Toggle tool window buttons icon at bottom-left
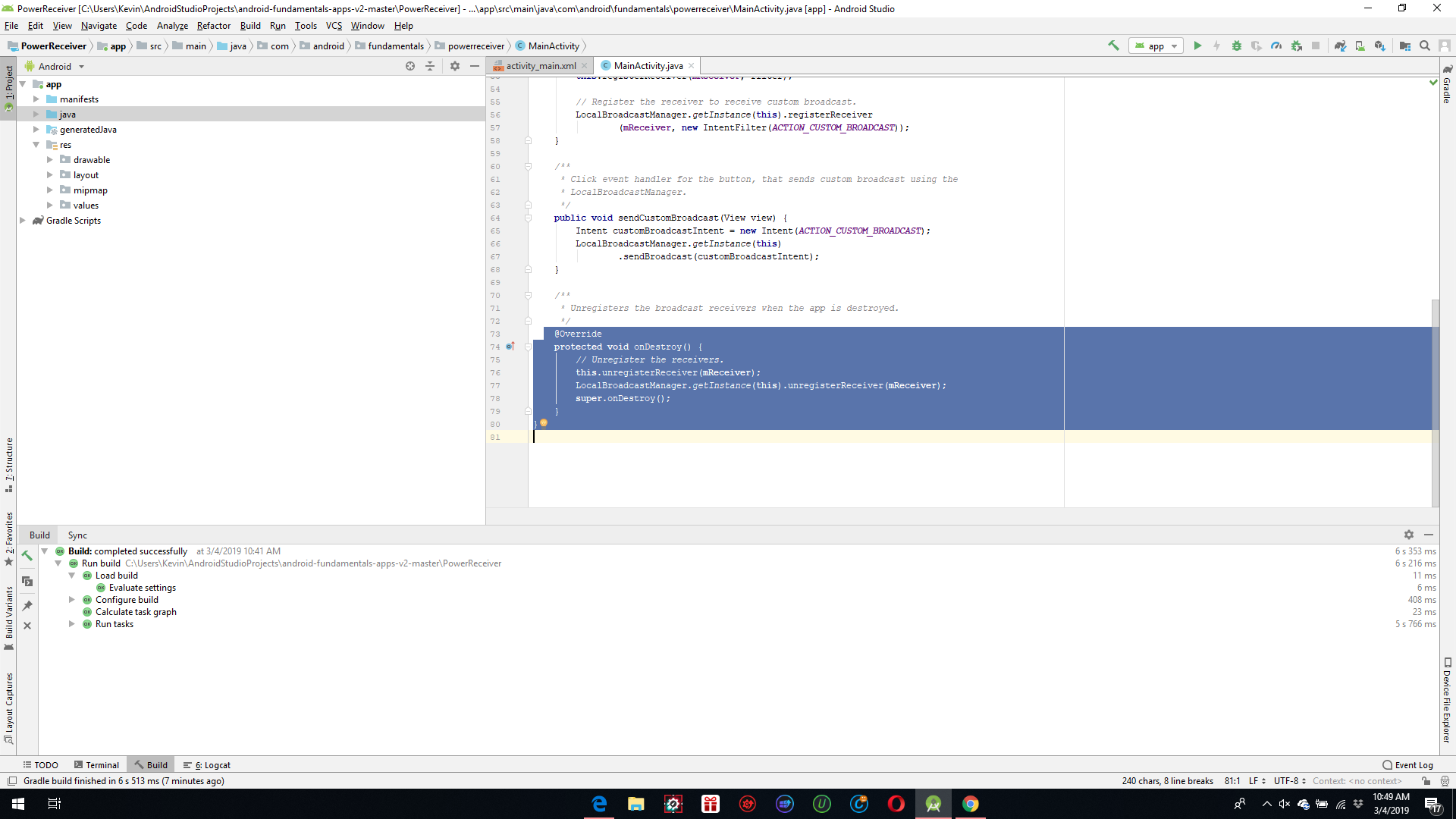 coord(11,780)
